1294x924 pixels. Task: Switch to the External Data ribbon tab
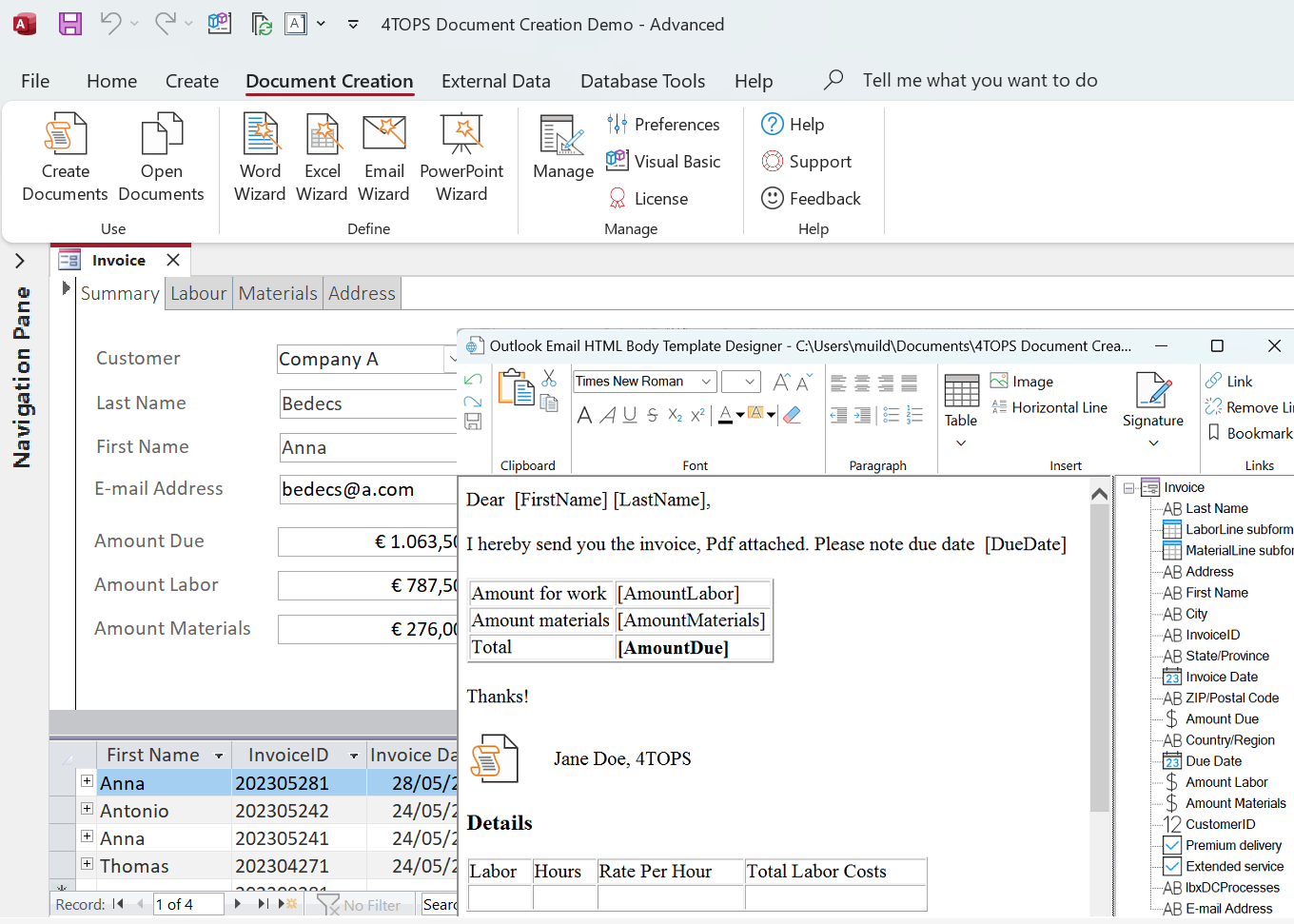click(496, 81)
